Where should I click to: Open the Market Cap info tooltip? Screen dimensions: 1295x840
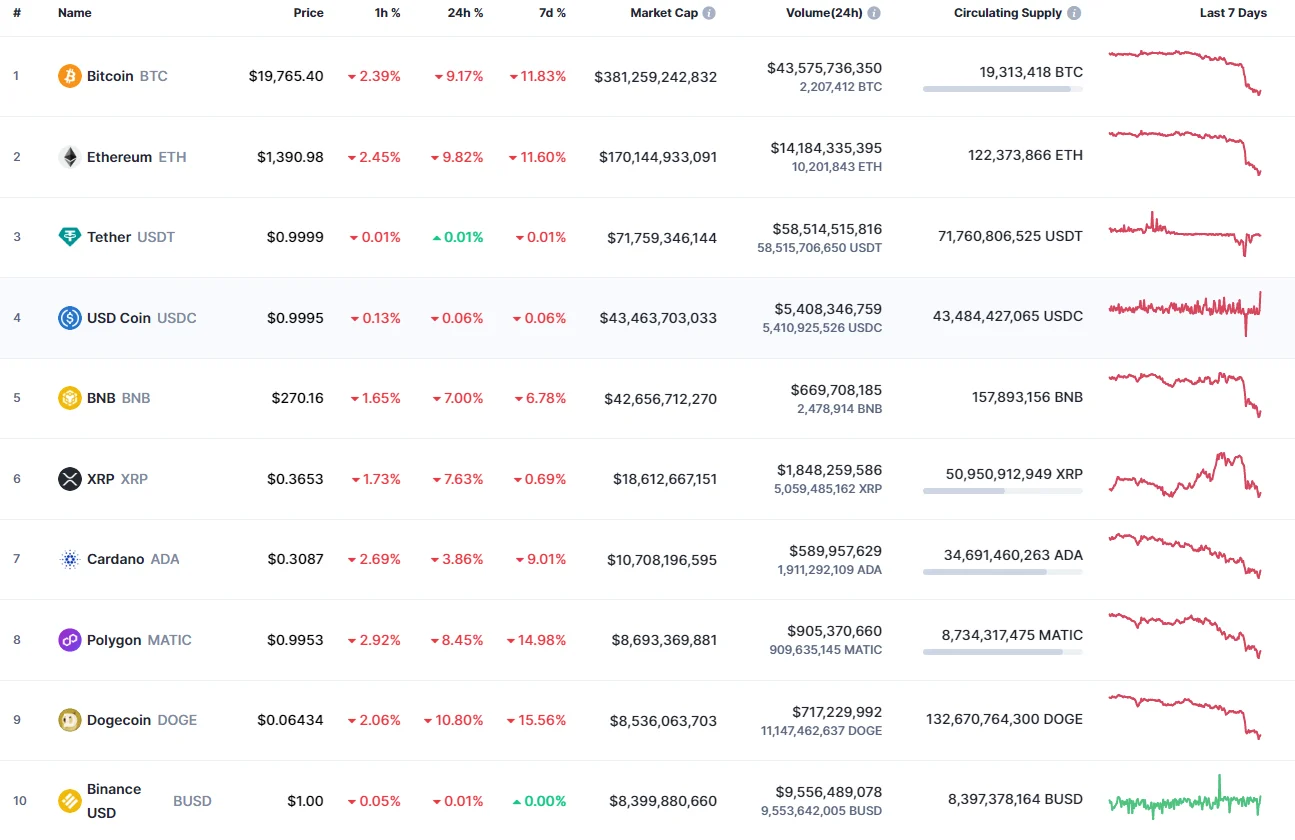pos(709,13)
